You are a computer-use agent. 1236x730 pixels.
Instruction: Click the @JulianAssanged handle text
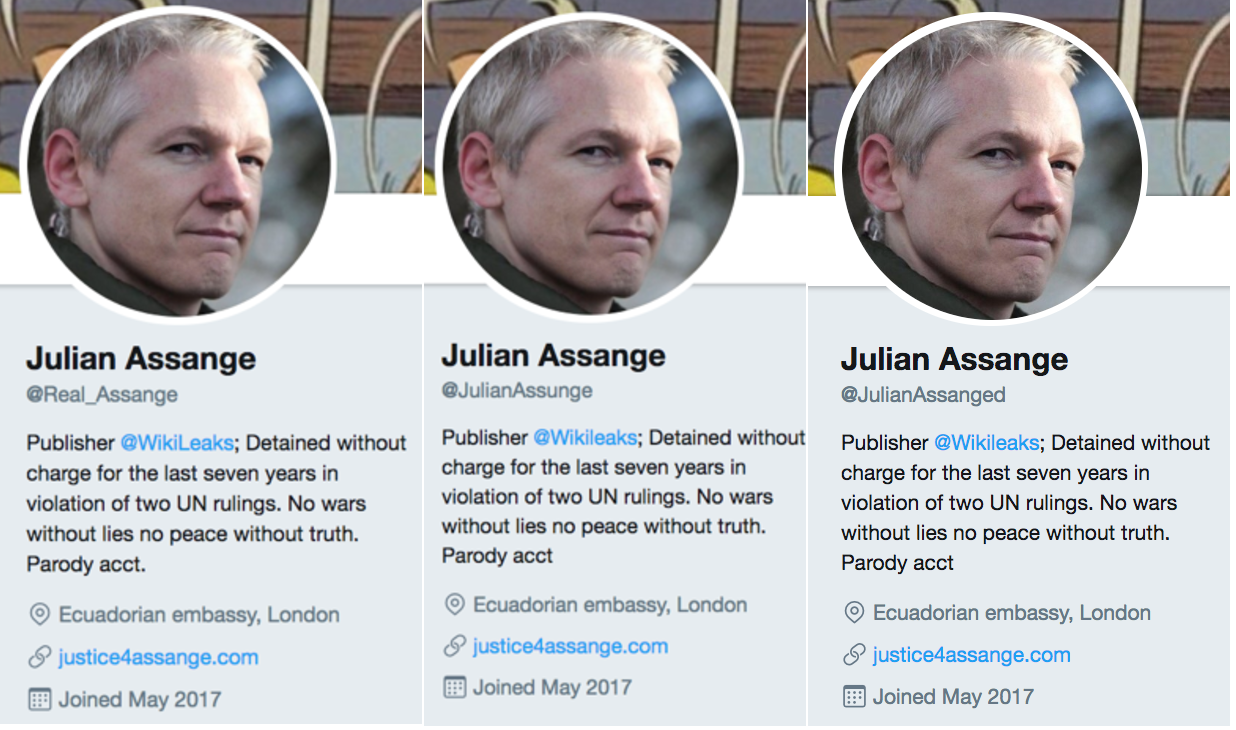923,394
